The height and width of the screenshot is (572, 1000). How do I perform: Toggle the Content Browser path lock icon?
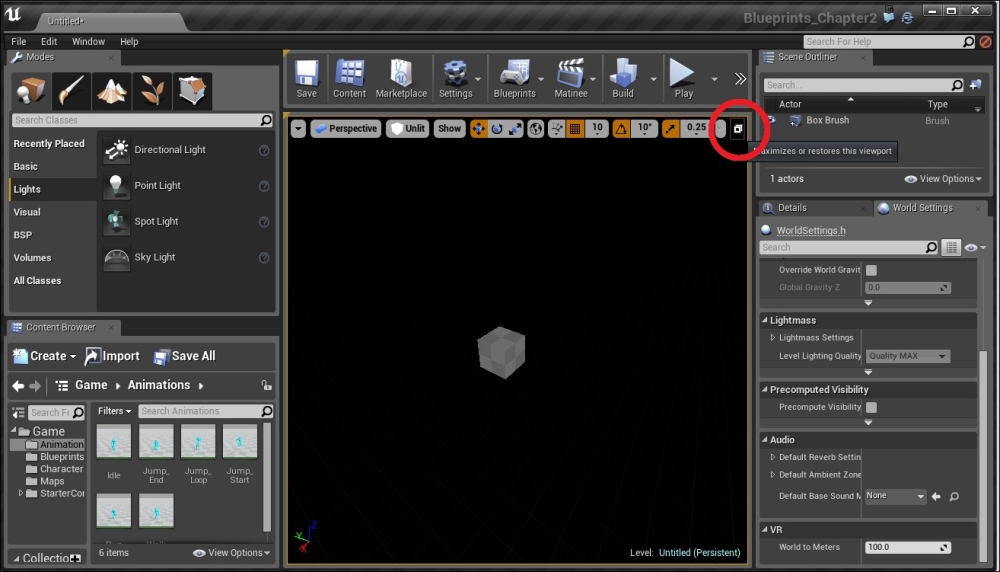266,385
